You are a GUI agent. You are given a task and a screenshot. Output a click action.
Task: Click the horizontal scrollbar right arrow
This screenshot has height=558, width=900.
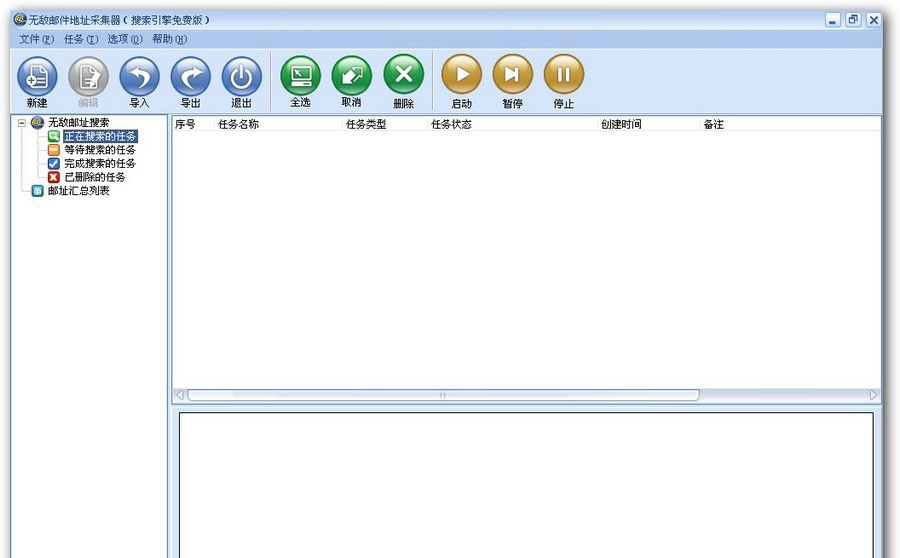[x=873, y=396]
